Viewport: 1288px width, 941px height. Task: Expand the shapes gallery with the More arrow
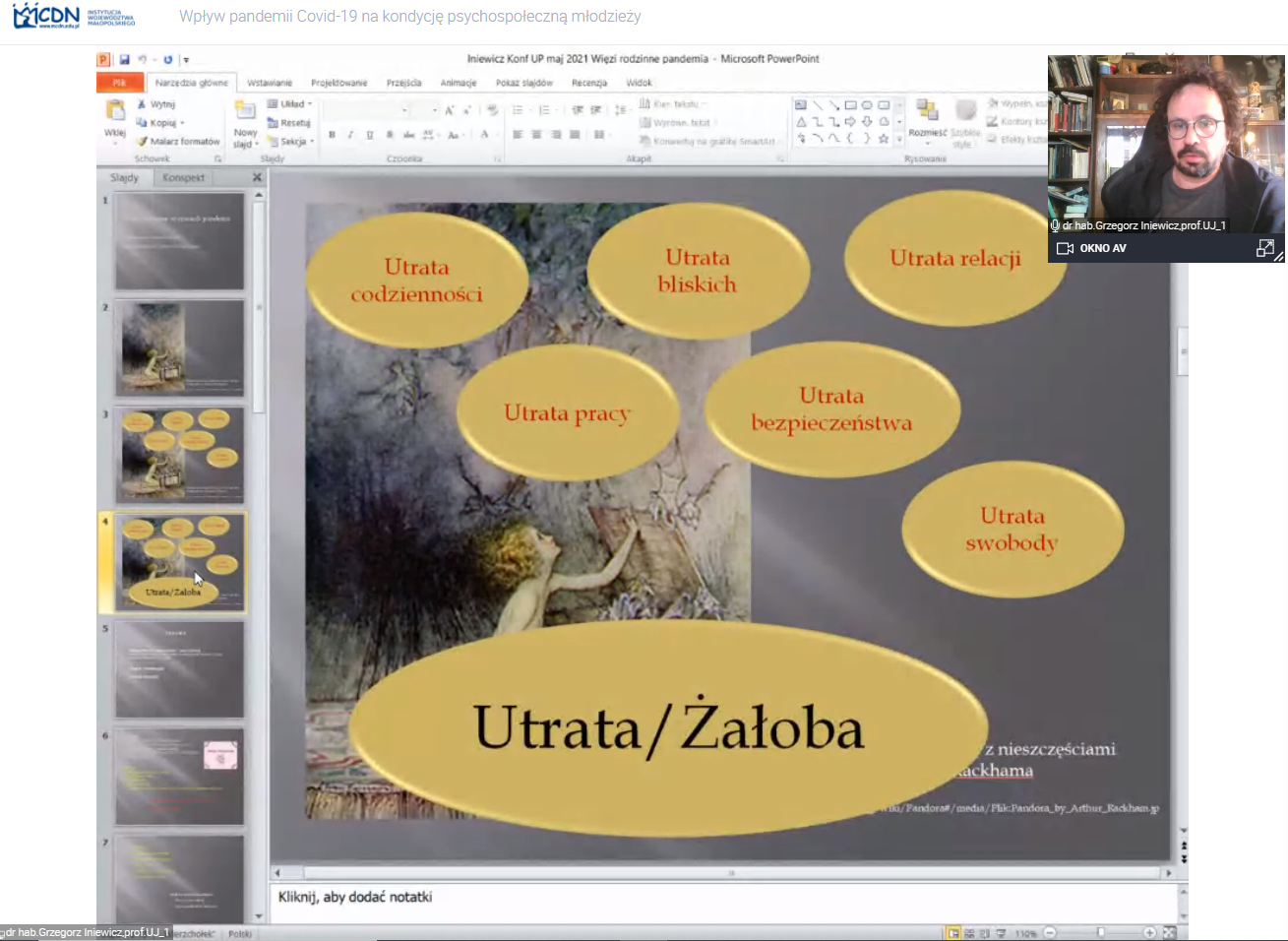pyautogui.click(x=899, y=139)
